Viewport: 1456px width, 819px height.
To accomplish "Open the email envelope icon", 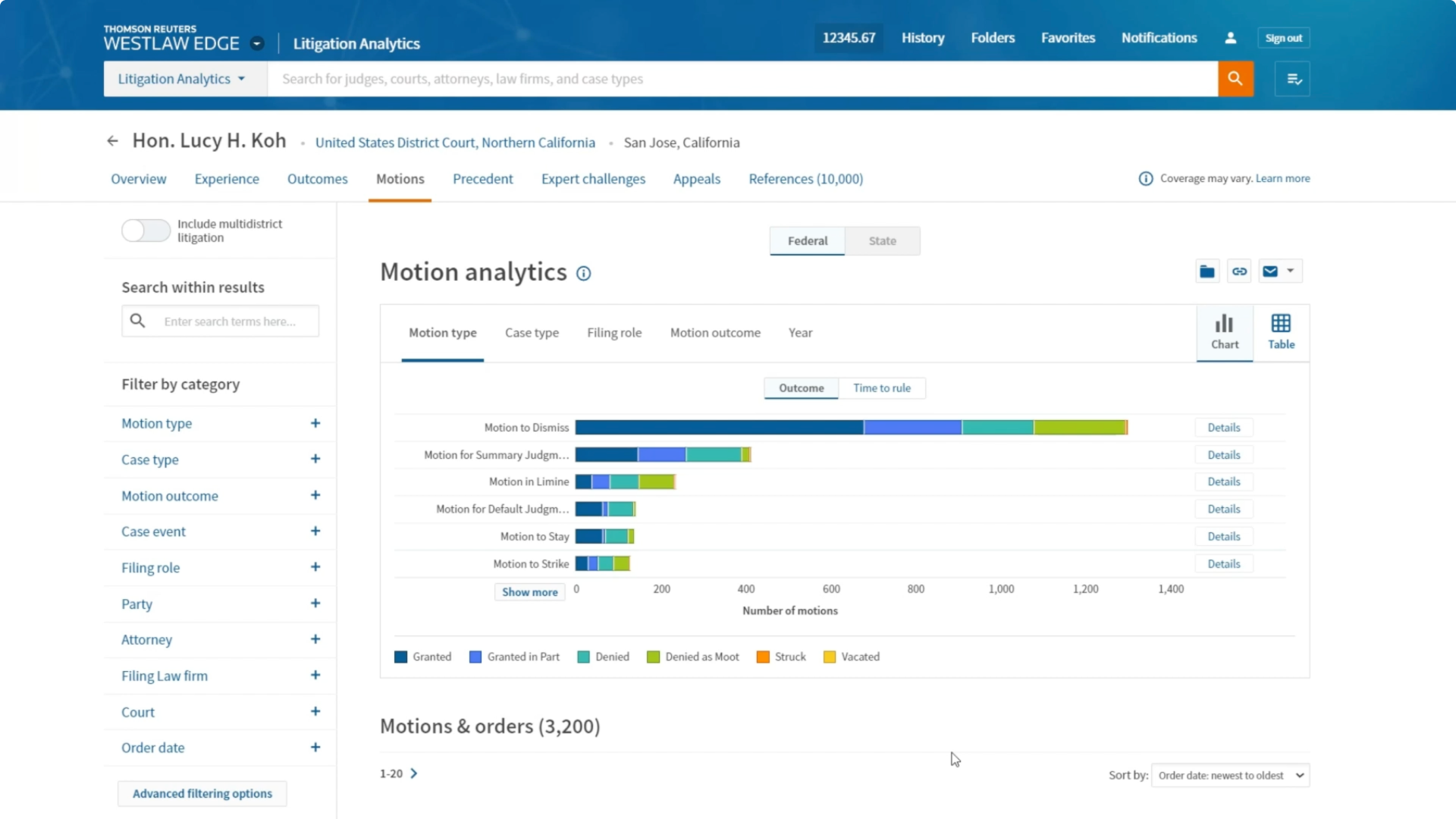I will coord(1270,271).
